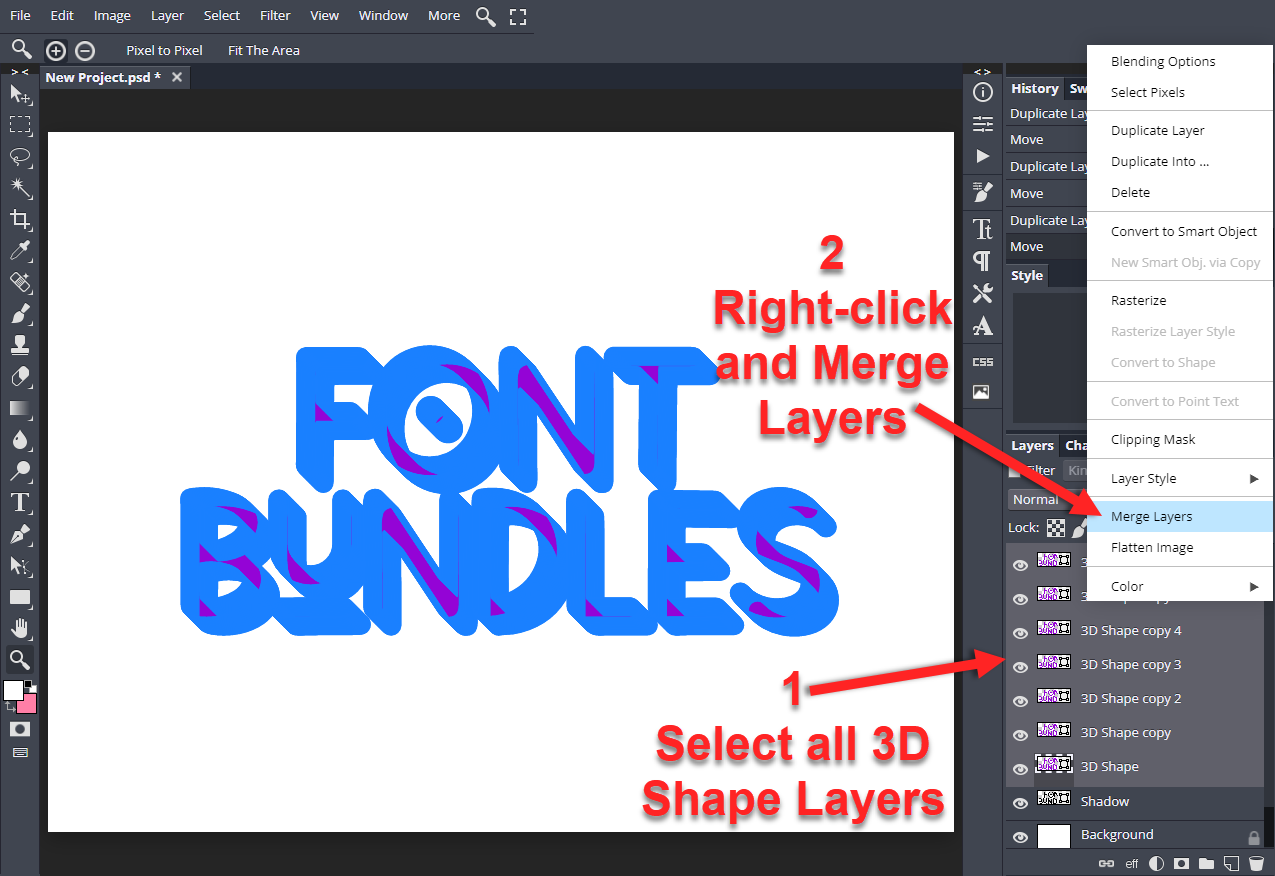The image size is (1275, 876).
Task: Open the Actions play panel icon
Action: point(983,156)
